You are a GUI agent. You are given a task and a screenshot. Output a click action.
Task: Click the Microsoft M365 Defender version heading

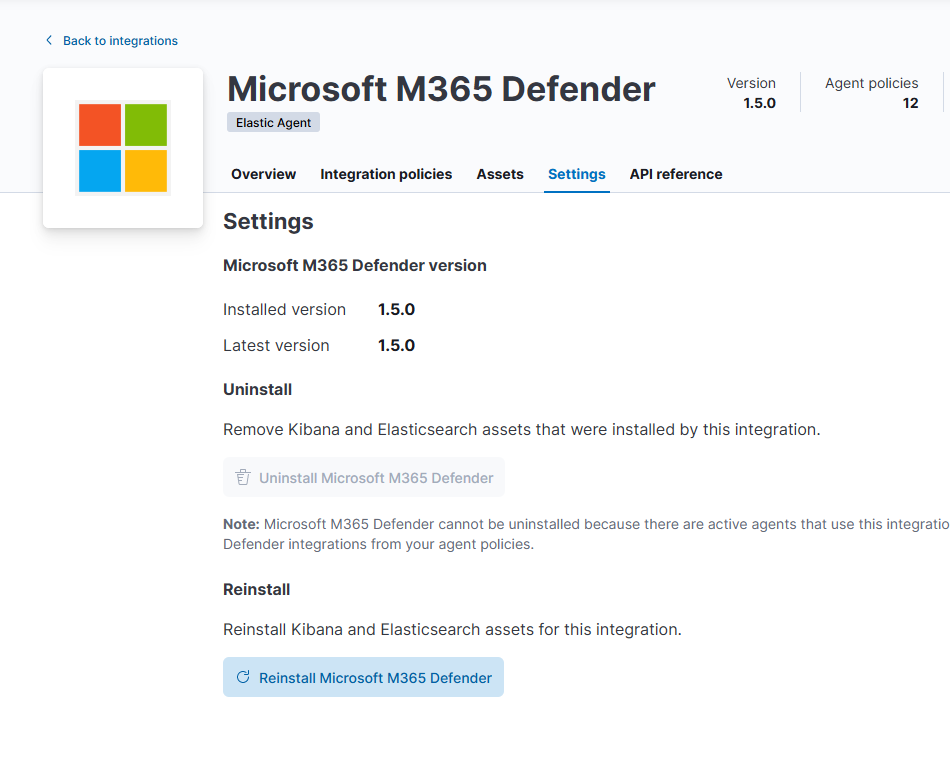pyautogui.click(x=355, y=265)
